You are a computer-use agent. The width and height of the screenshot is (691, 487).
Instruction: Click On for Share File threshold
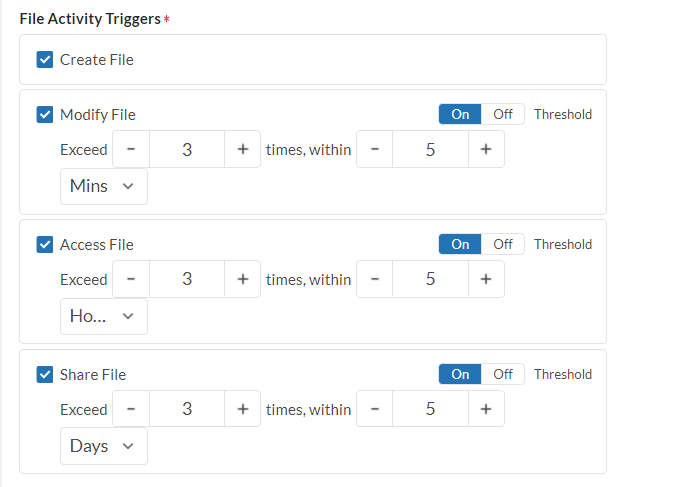coord(460,374)
